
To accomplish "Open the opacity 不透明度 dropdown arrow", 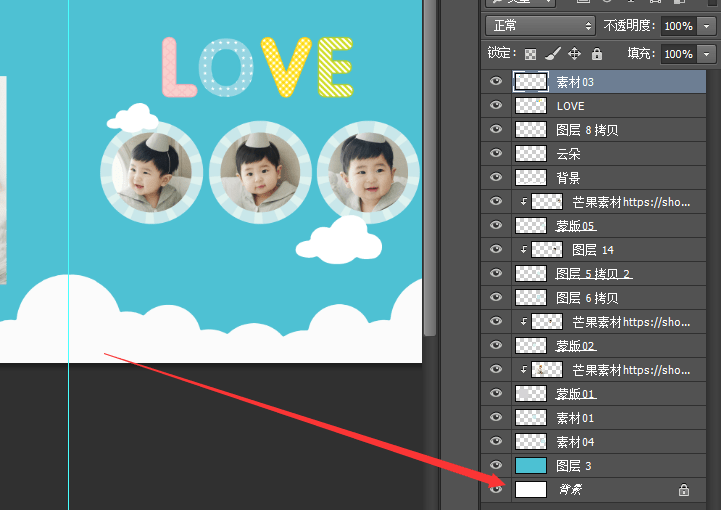I will click(x=706, y=26).
